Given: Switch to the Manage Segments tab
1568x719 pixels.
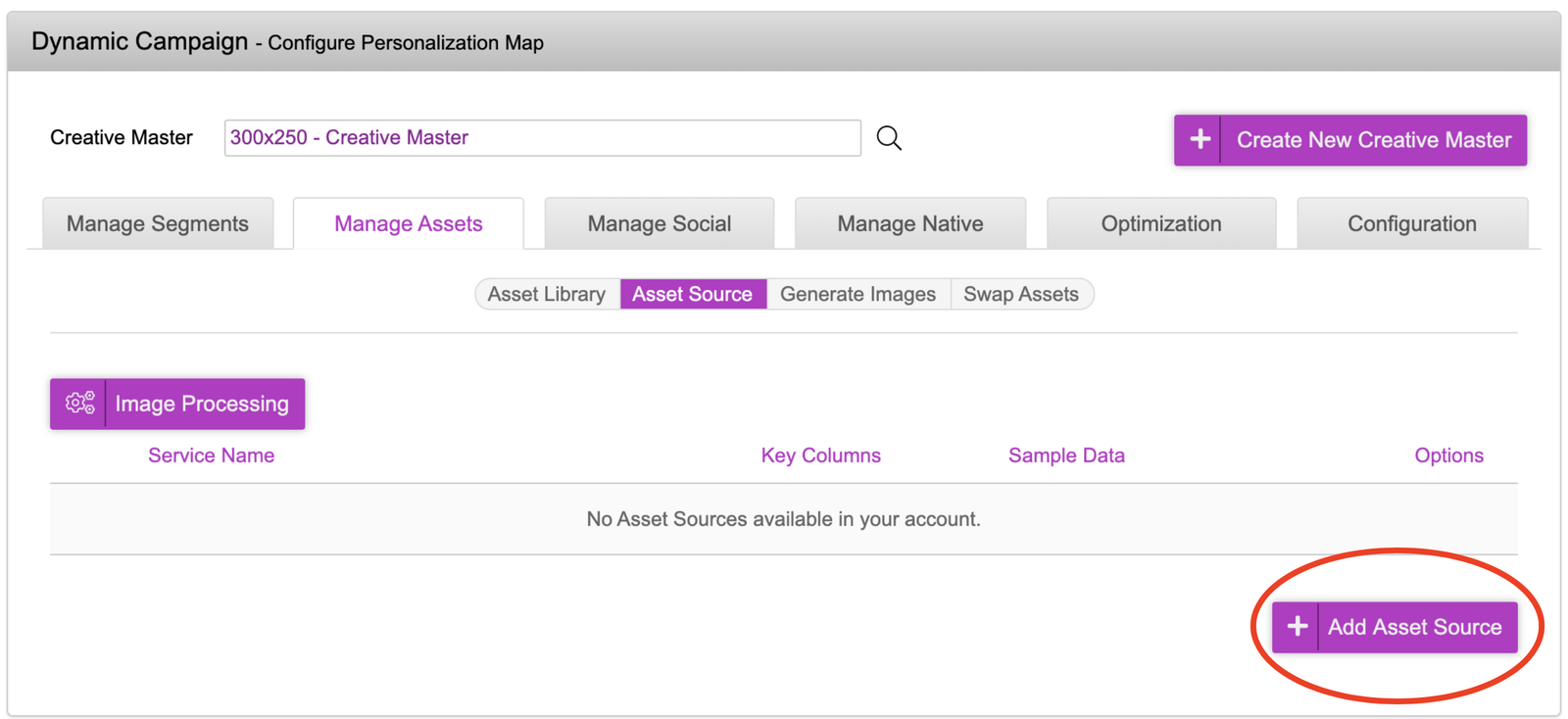Looking at the screenshot, I should tap(158, 223).
